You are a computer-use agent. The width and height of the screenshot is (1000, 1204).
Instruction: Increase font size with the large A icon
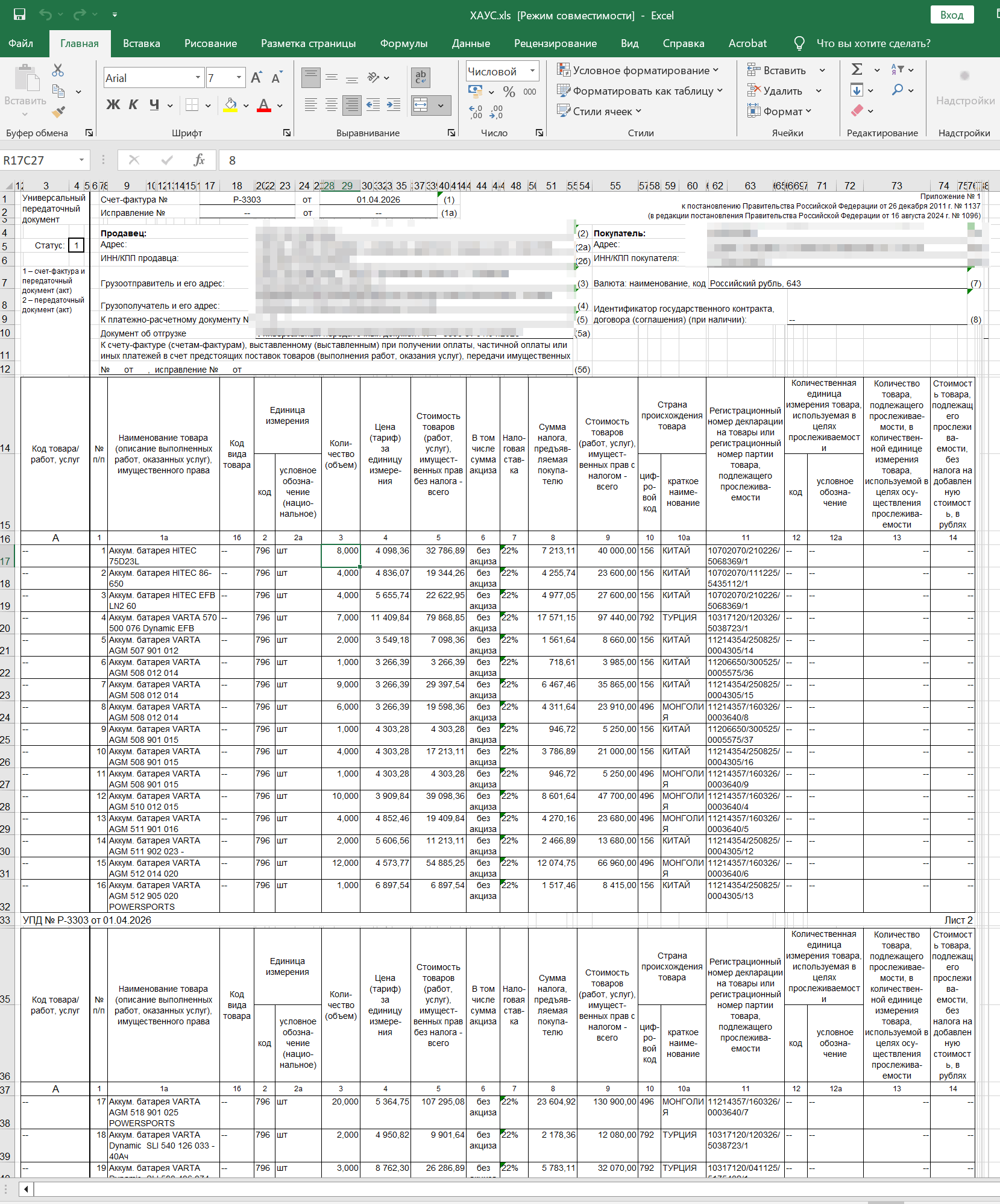coord(256,78)
